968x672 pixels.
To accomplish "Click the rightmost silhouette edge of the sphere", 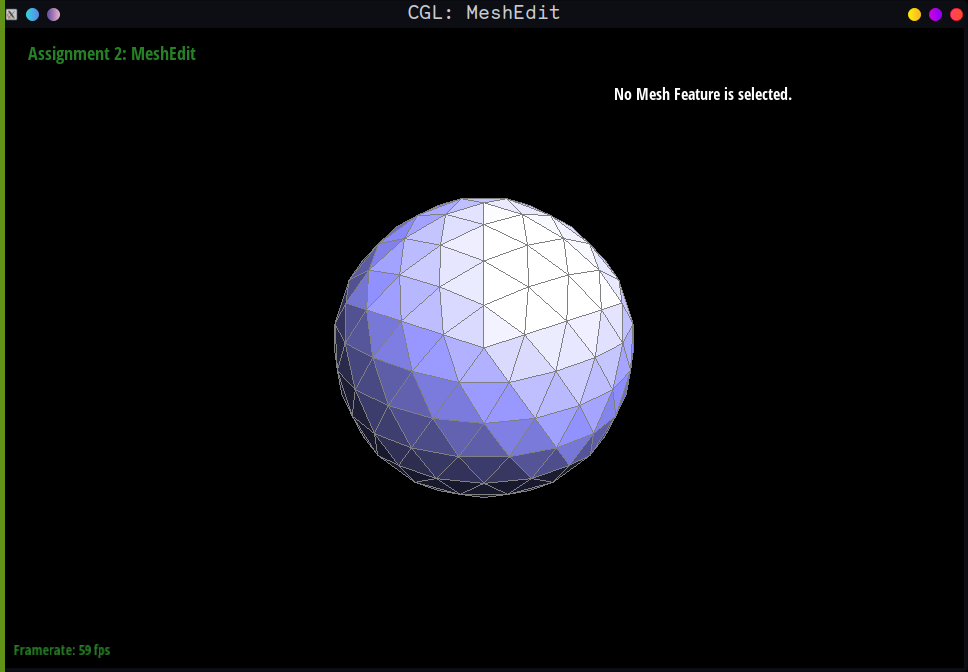I will tap(633, 340).
